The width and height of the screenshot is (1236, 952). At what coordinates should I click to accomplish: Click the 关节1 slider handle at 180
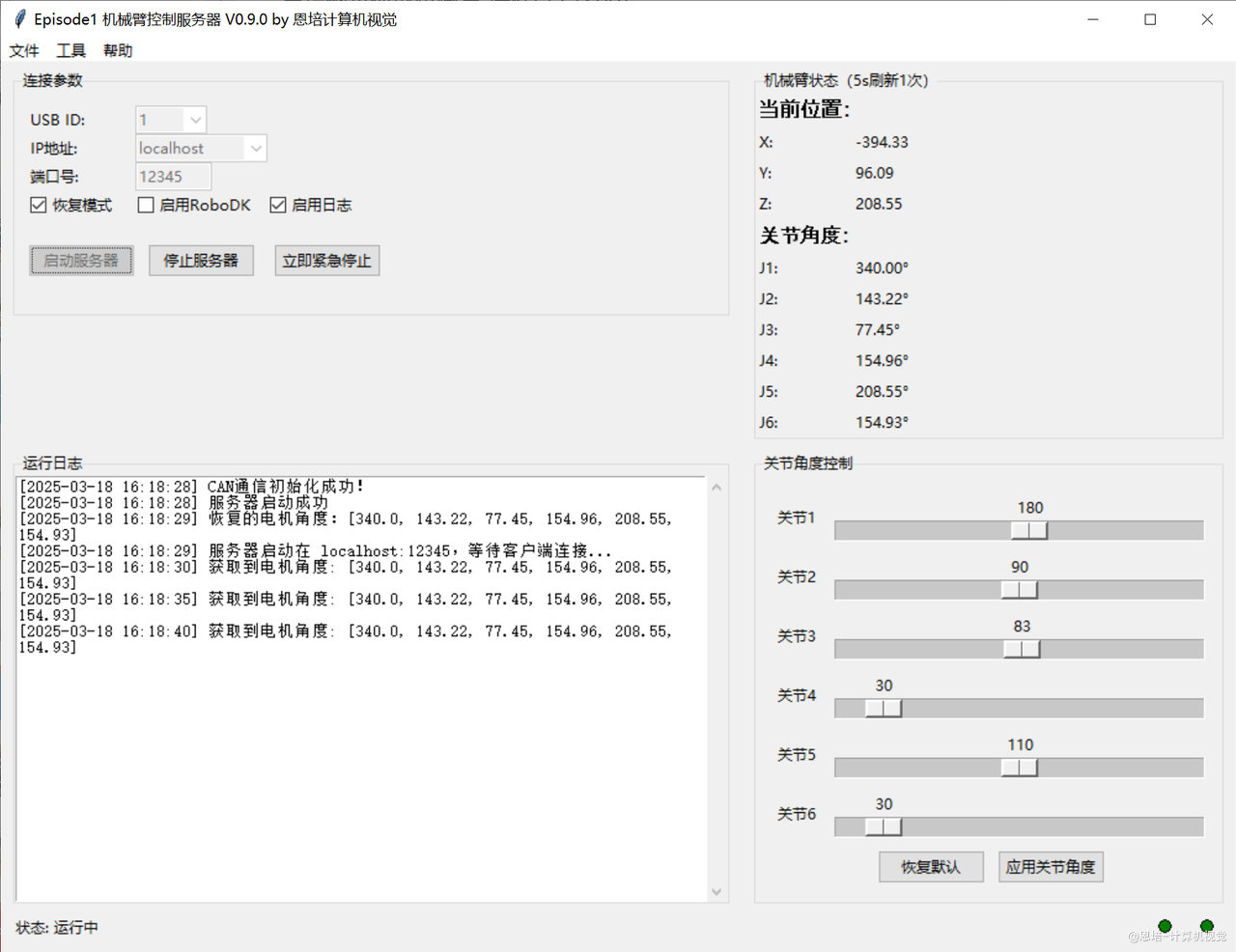point(1028,530)
